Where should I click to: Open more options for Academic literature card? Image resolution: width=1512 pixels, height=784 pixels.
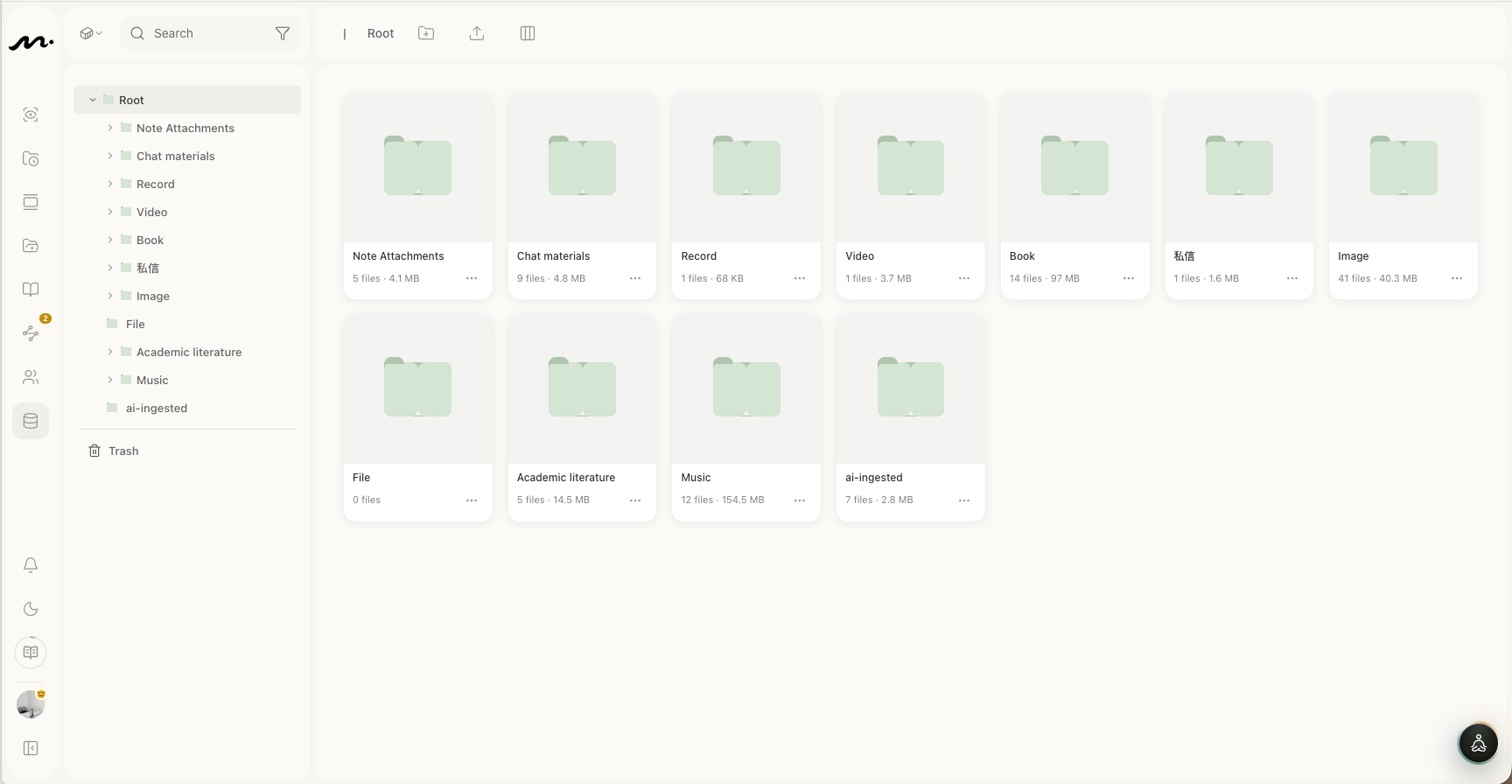pos(635,500)
